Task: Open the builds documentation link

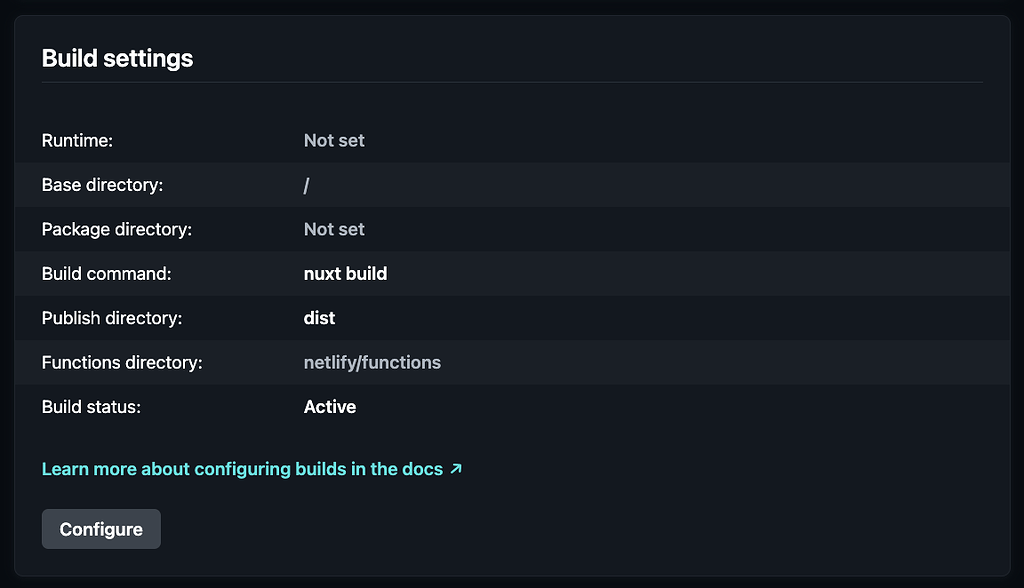Action: (x=240, y=468)
